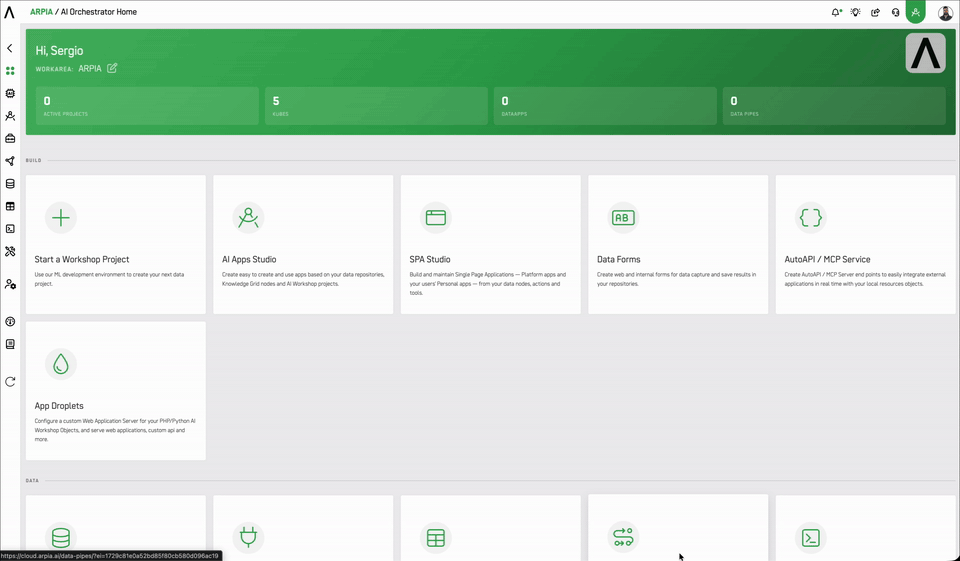This screenshot has width=960, height=561.
Task: Open the App Droplets card
Action: (x=116, y=391)
